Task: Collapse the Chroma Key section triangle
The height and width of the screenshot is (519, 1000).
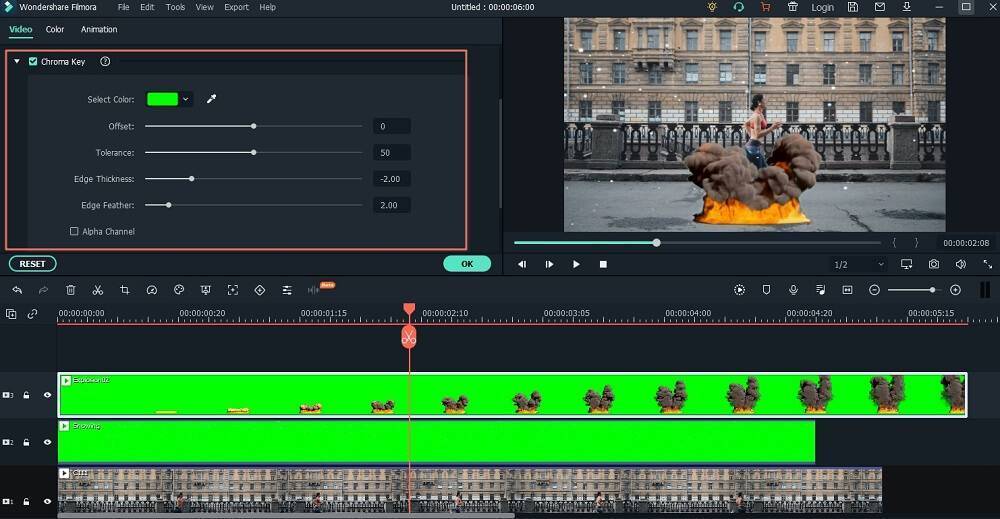Action: click(x=17, y=62)
